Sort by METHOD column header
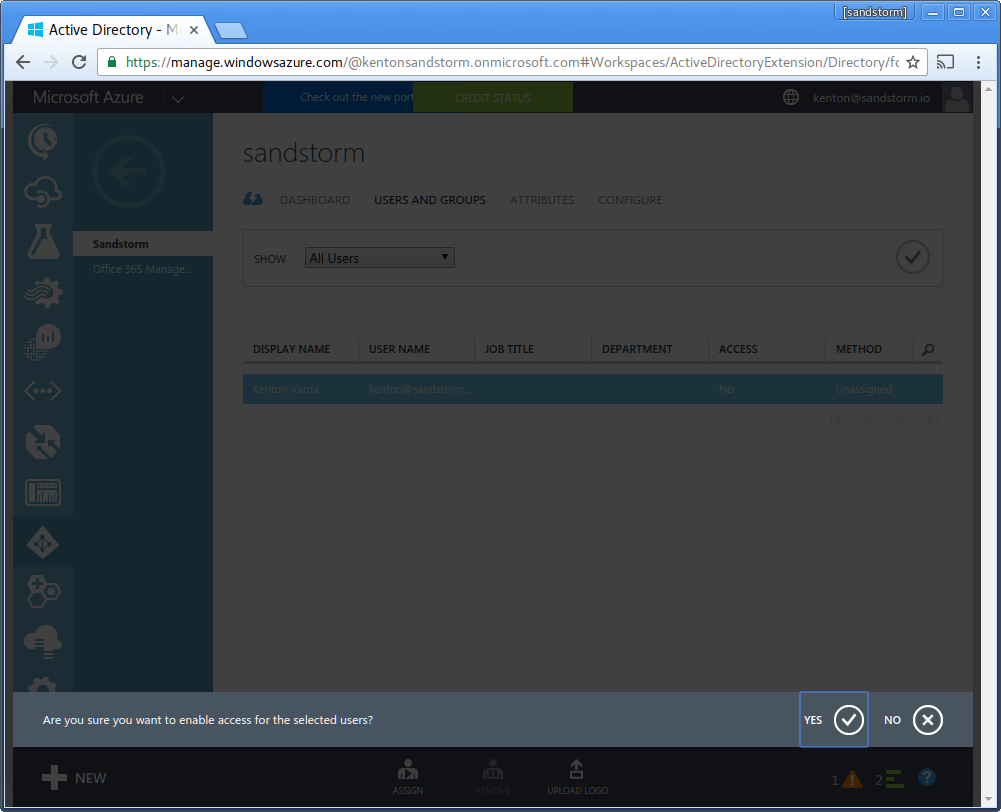Screen dimensions: 1001x812 [x=859, y=349]
